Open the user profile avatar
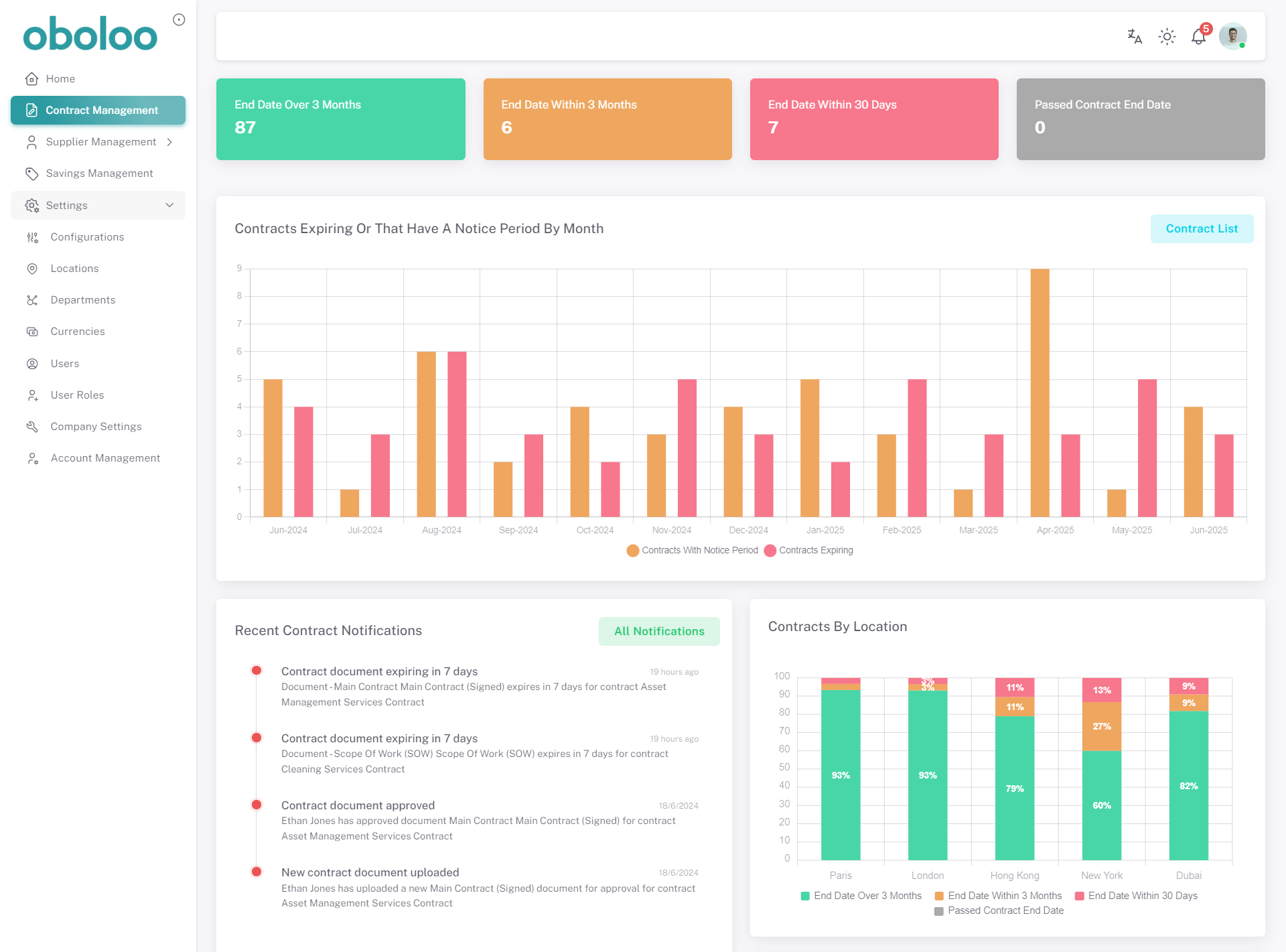 1232,36
